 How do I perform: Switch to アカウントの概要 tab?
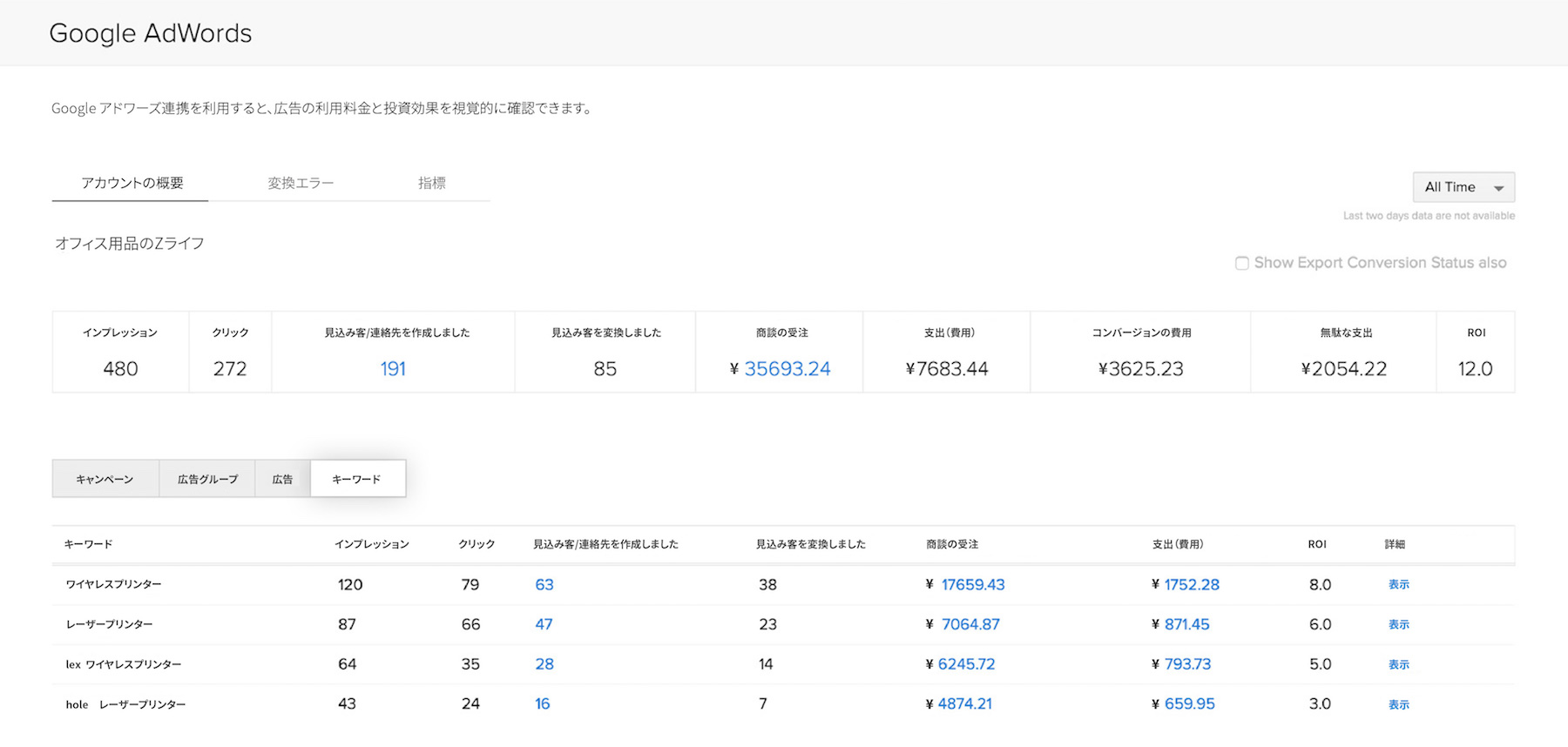click(x=132, y=183)
